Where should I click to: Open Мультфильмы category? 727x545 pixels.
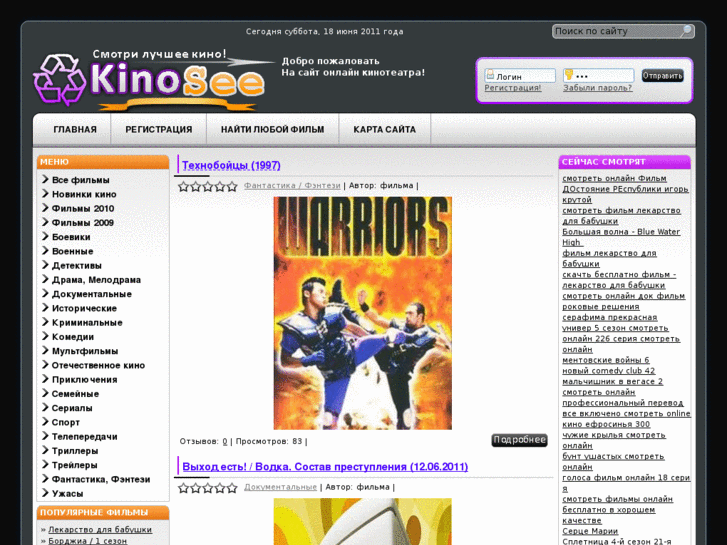click(85, 351)
